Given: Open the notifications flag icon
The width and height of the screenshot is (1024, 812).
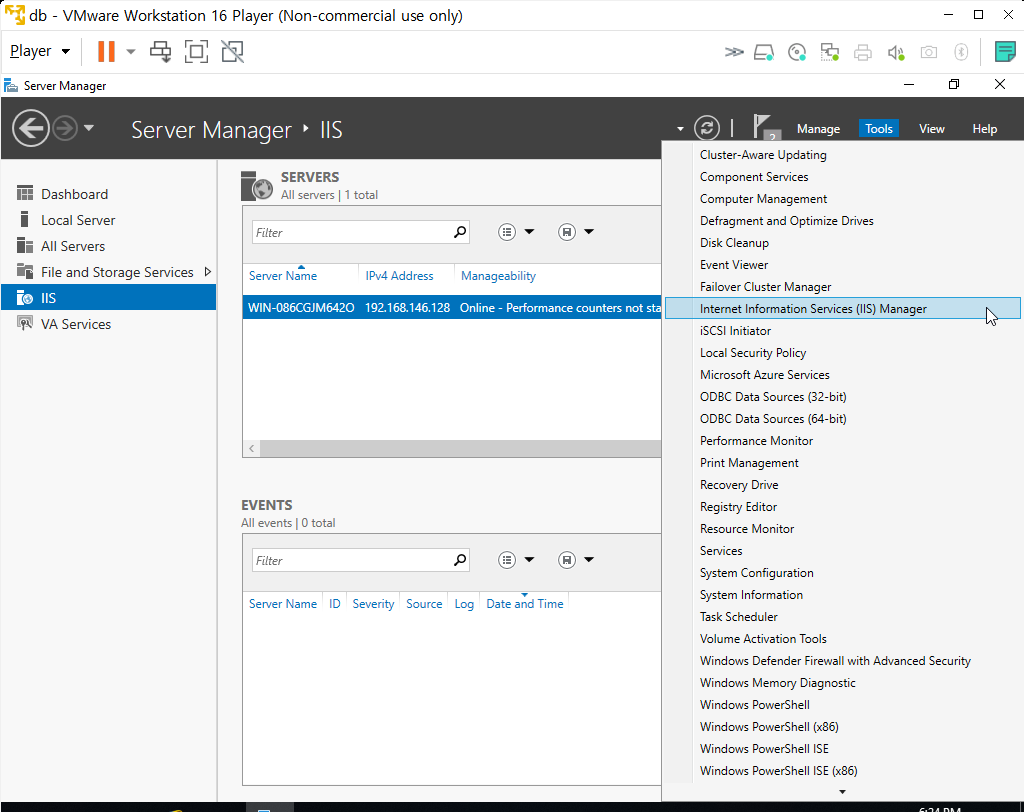Looking at the screenshot, I should pyautogui.click(x=767, y=127).
